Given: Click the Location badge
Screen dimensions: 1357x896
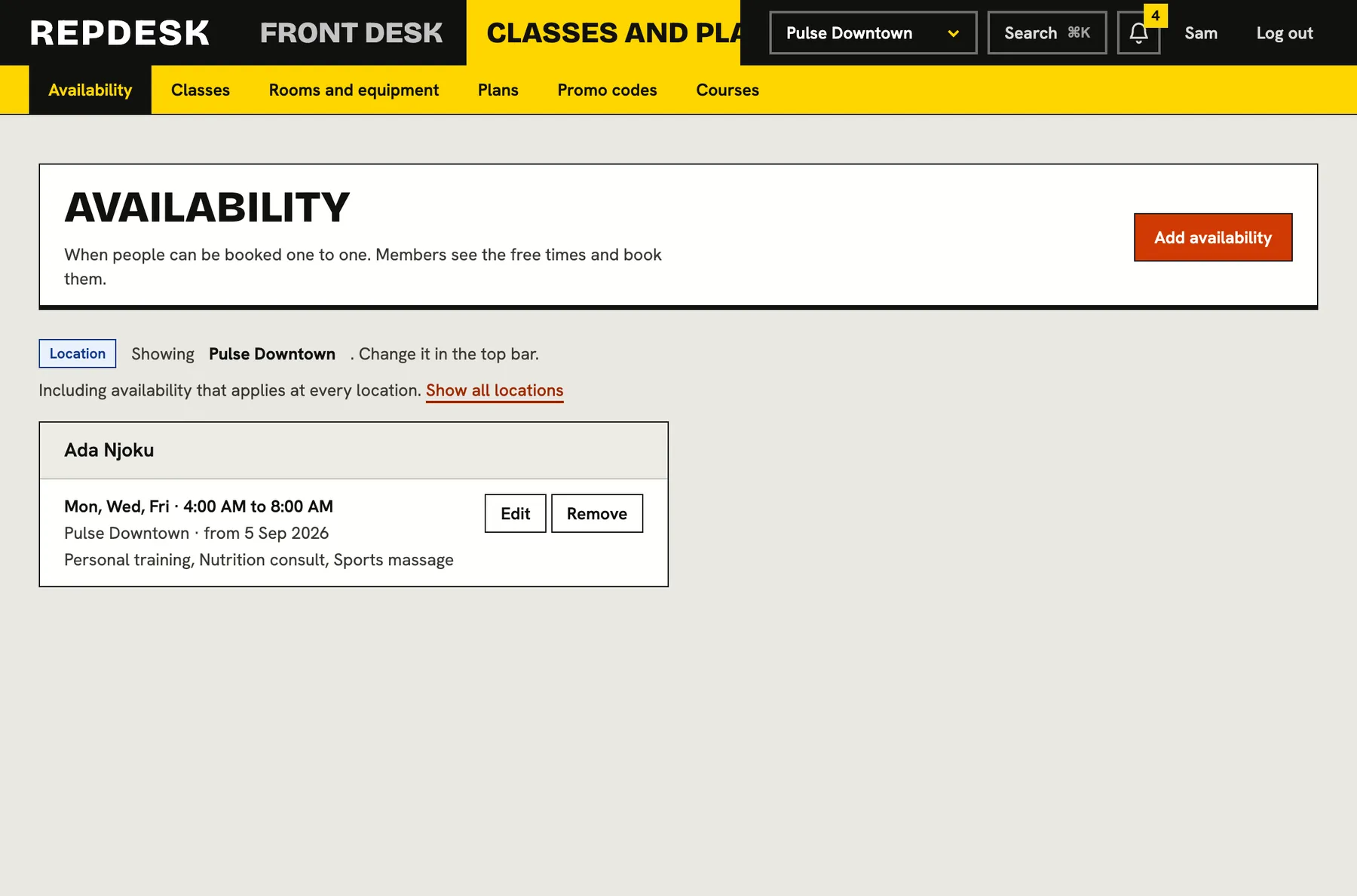Looking at the screenshot, I should pyautogui.click(x=78, y=353).
